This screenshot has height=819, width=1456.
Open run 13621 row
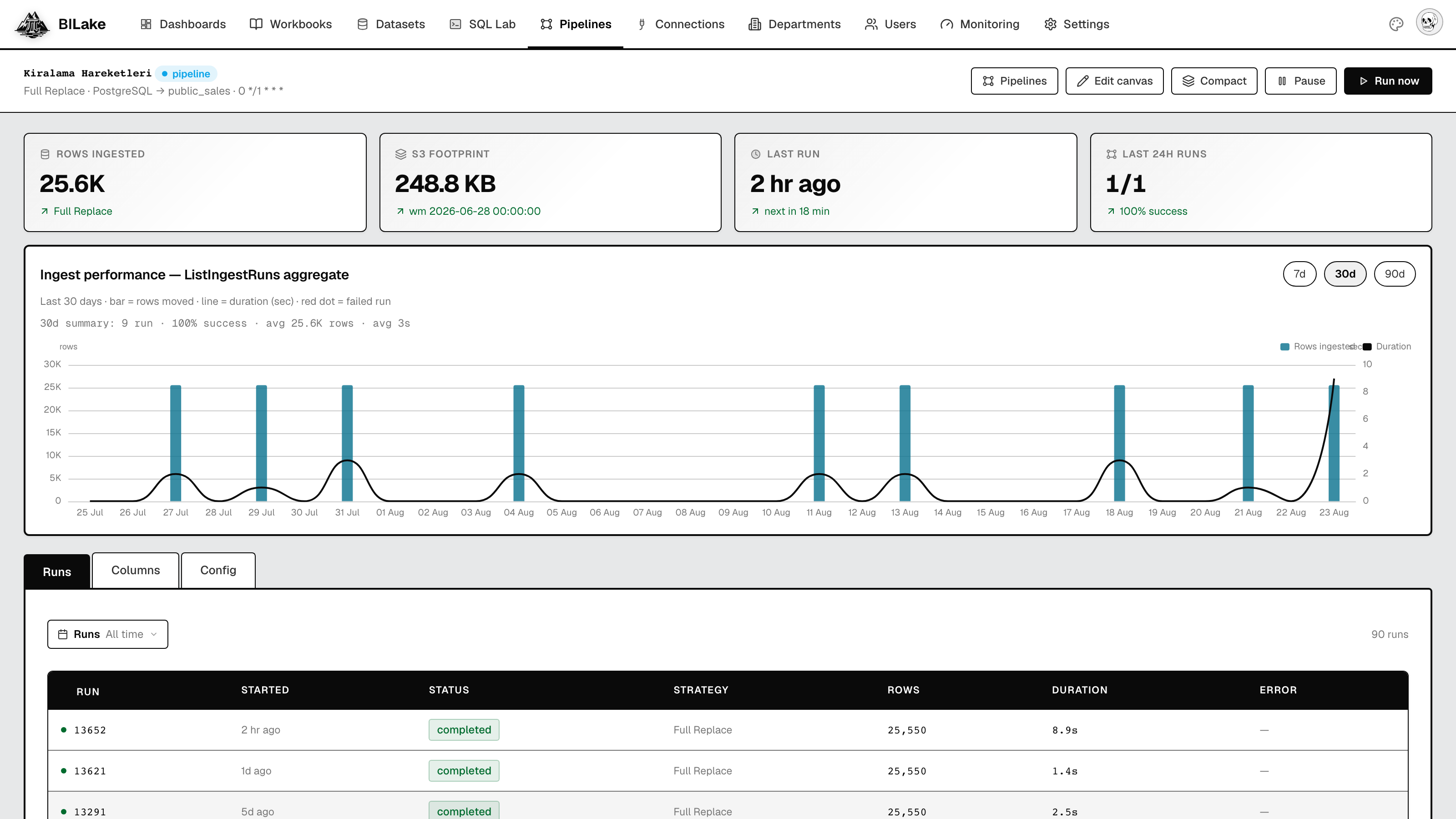(728, 771)
